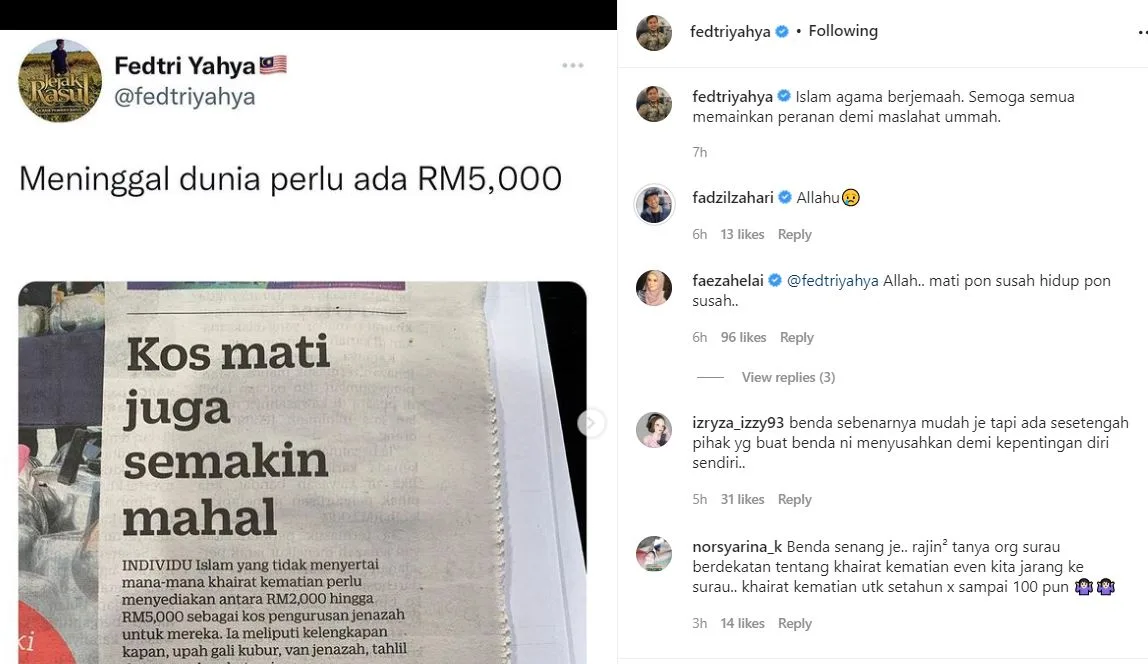
Task: Advance to next image with carousel arrow
Action: tap(591, 423)
